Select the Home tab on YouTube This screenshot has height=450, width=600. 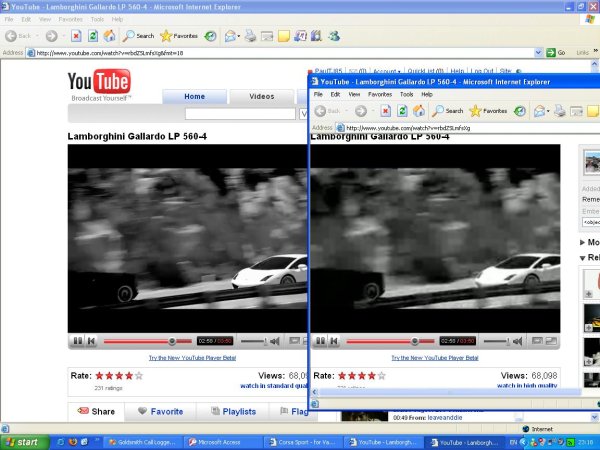(194, 96)
